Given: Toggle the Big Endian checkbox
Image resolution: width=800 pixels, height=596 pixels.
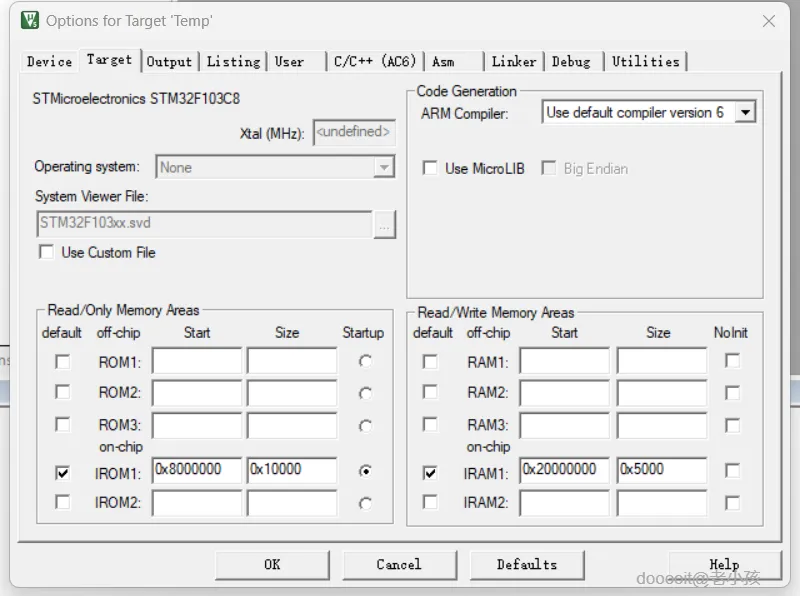Looking at the screenshot, I should coord(549,168).
